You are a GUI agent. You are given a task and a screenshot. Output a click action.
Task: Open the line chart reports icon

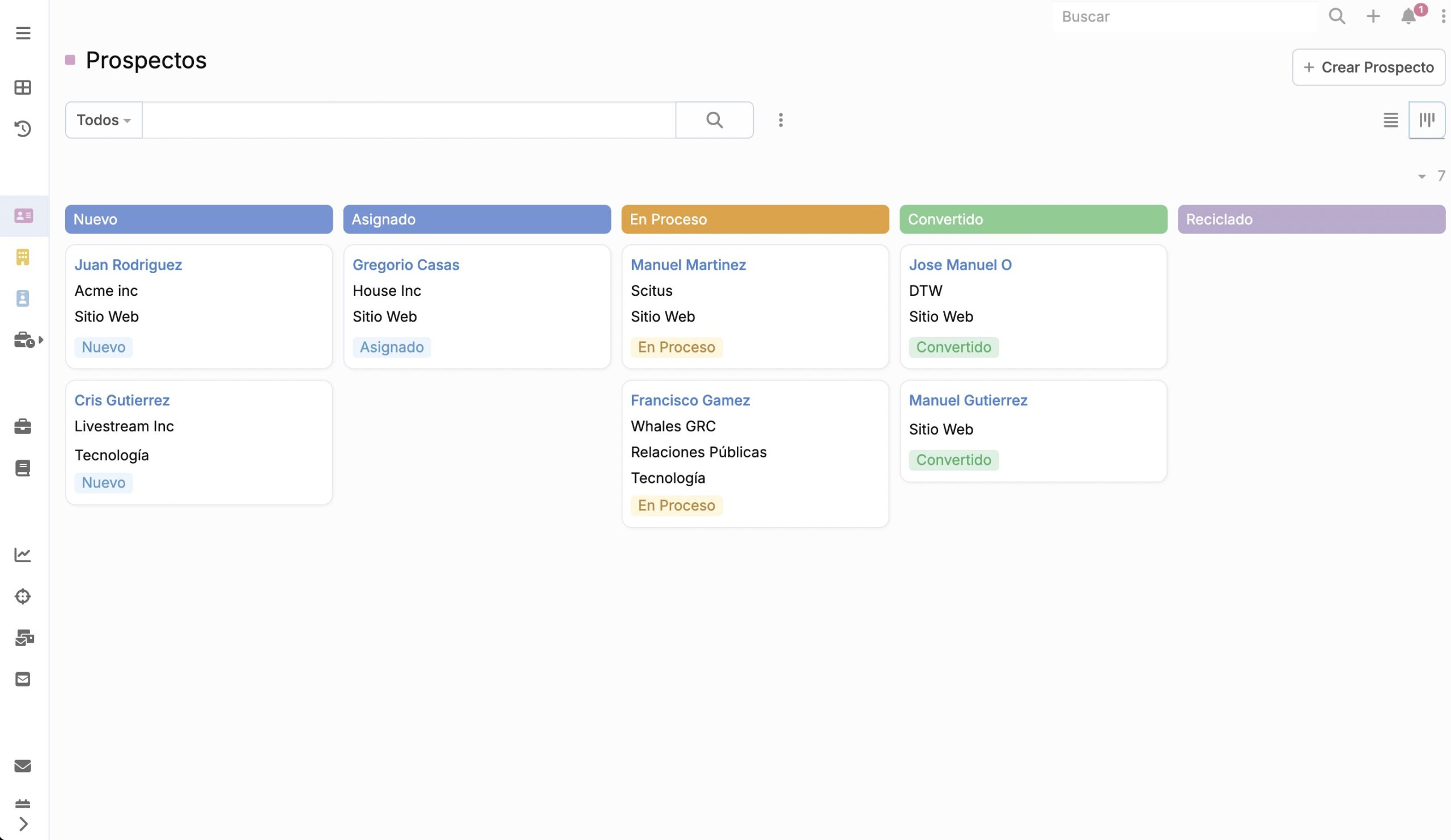point(23,554)
